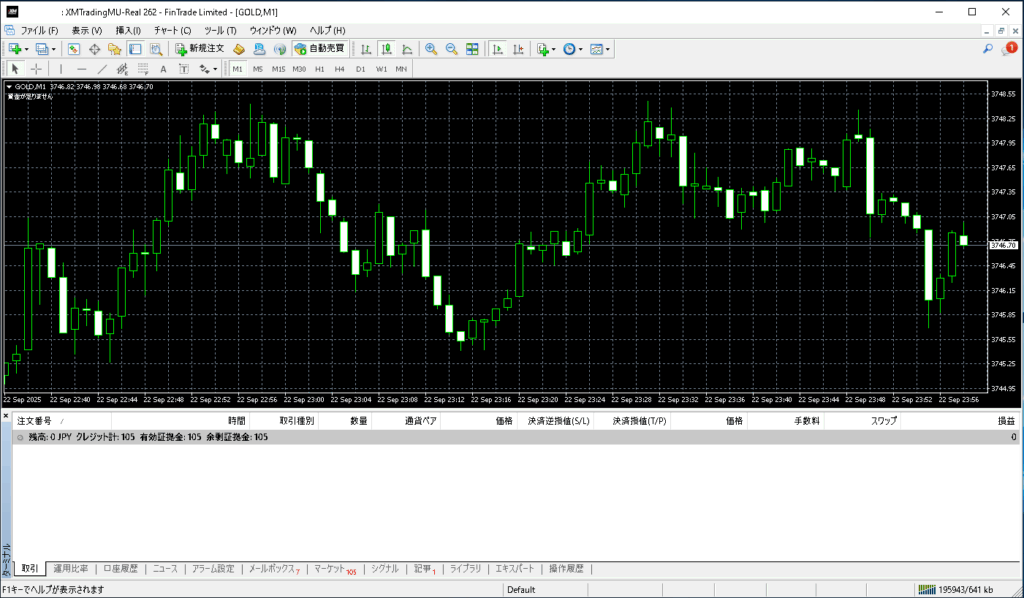The height and width of the screenshot is (598, 1024).
Task: Expand the chart templates dropdown
Action: tap(607, 49)
